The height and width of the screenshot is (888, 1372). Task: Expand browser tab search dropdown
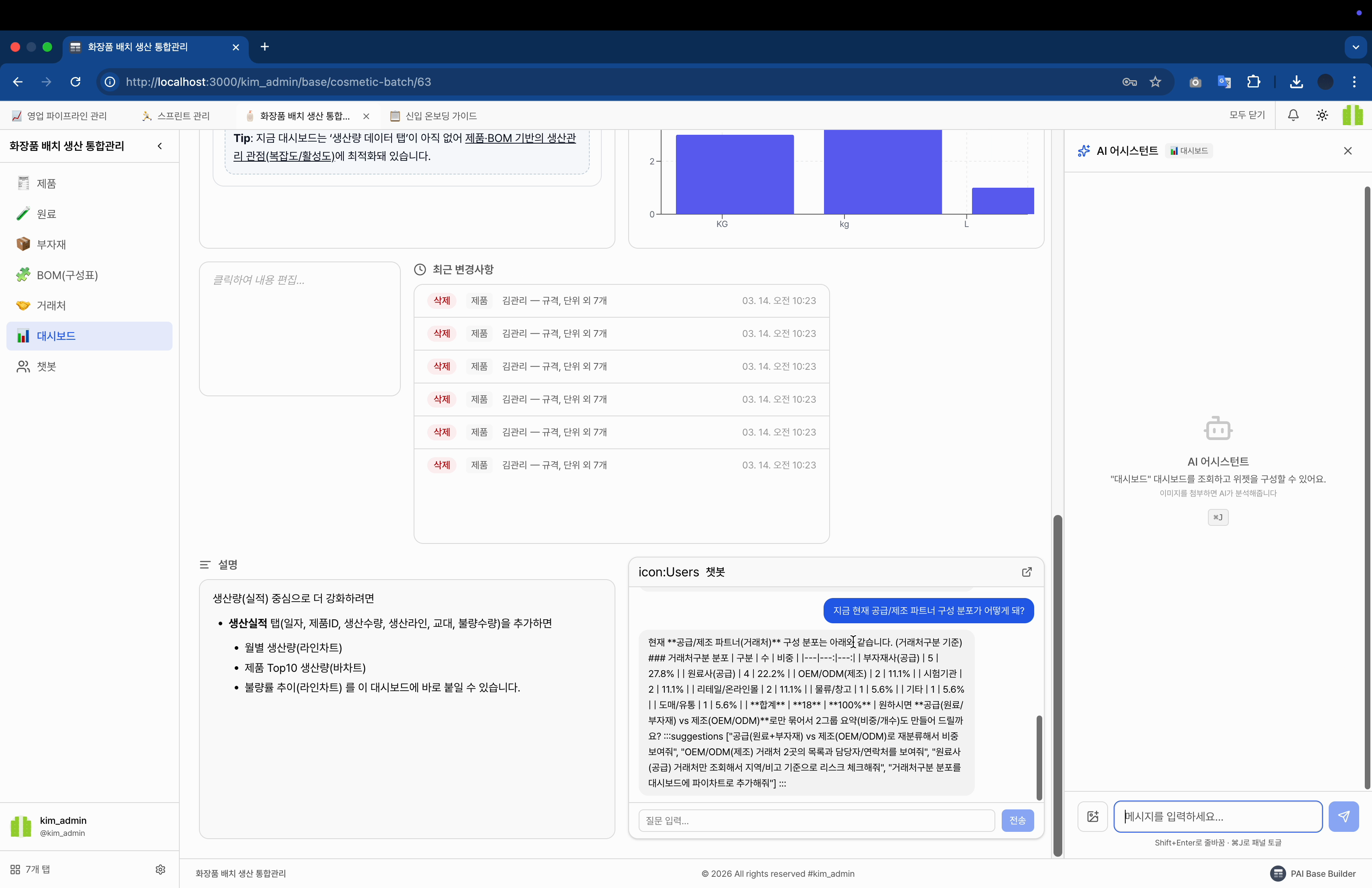1355,47
